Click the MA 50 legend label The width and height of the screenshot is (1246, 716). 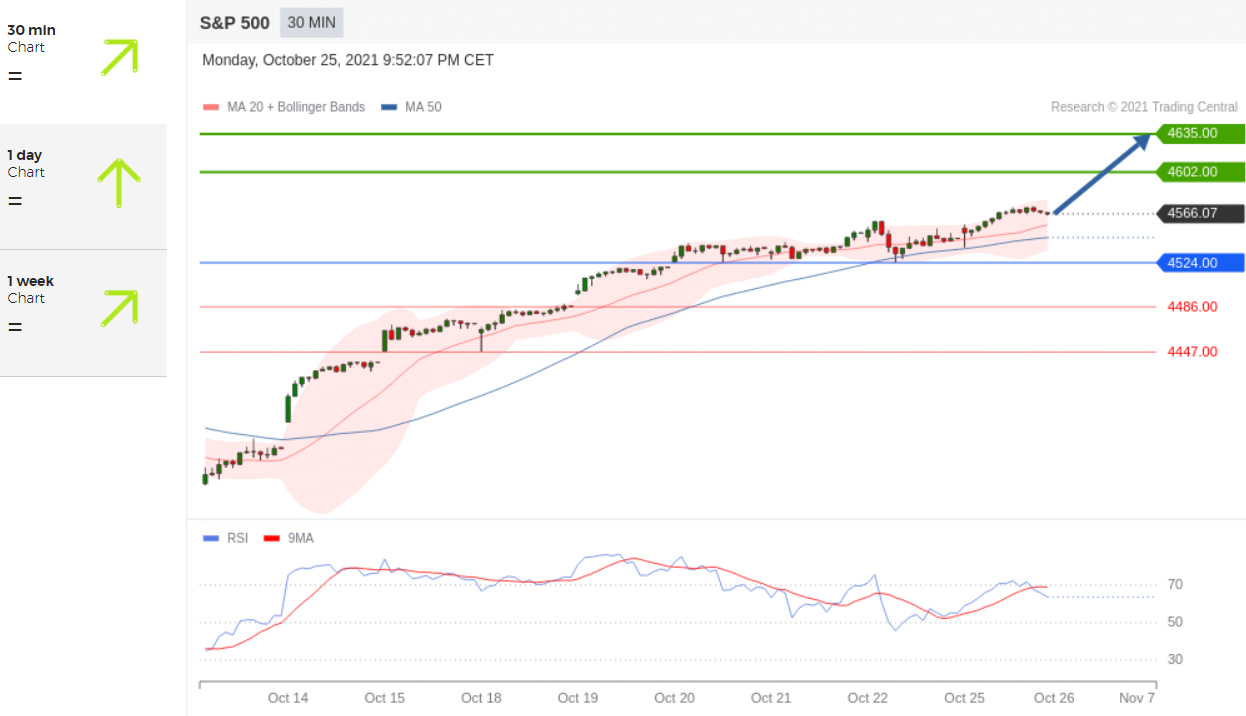[x=423, y=107]
